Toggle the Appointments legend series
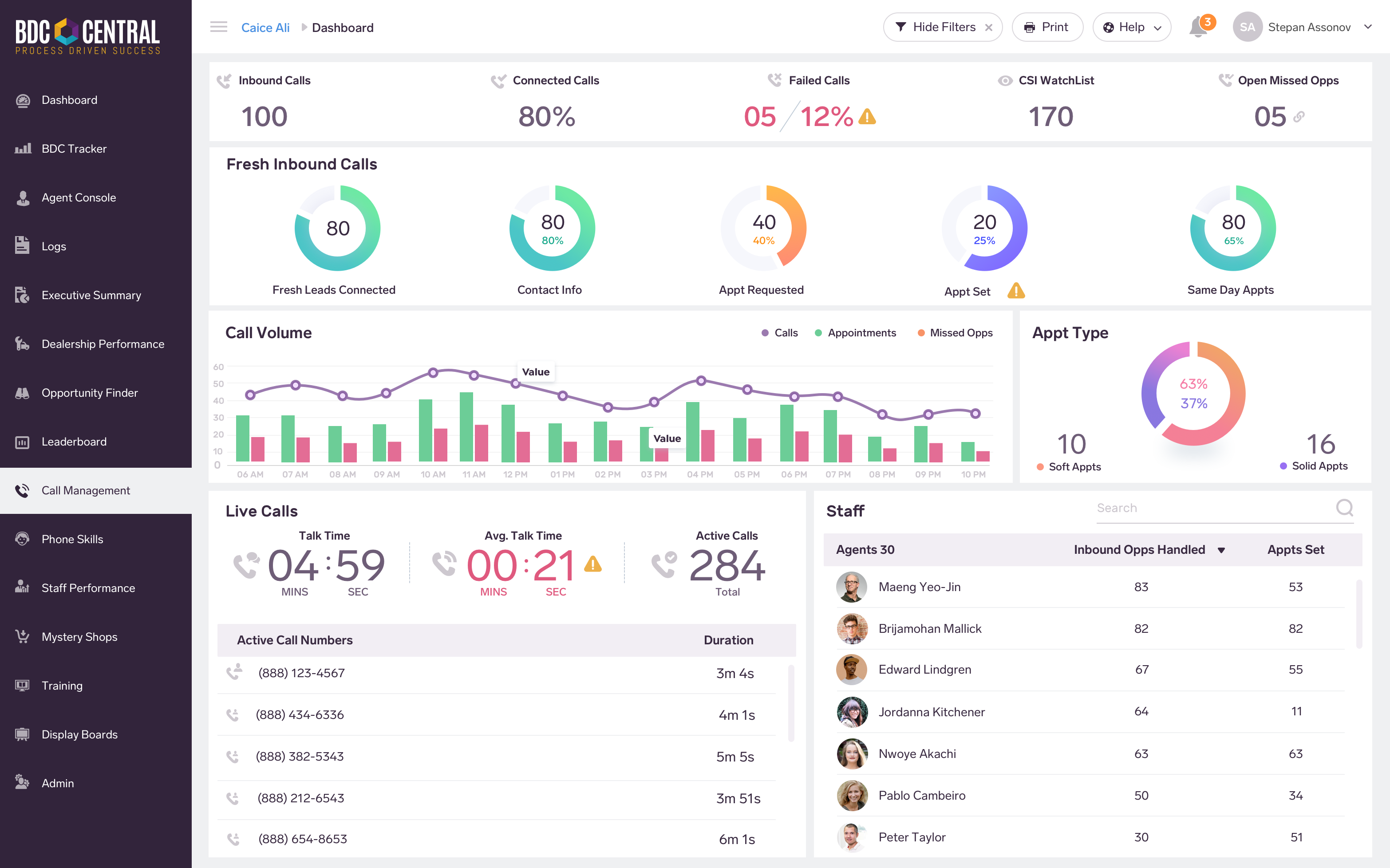1390x868 pixels. [855, 333]
